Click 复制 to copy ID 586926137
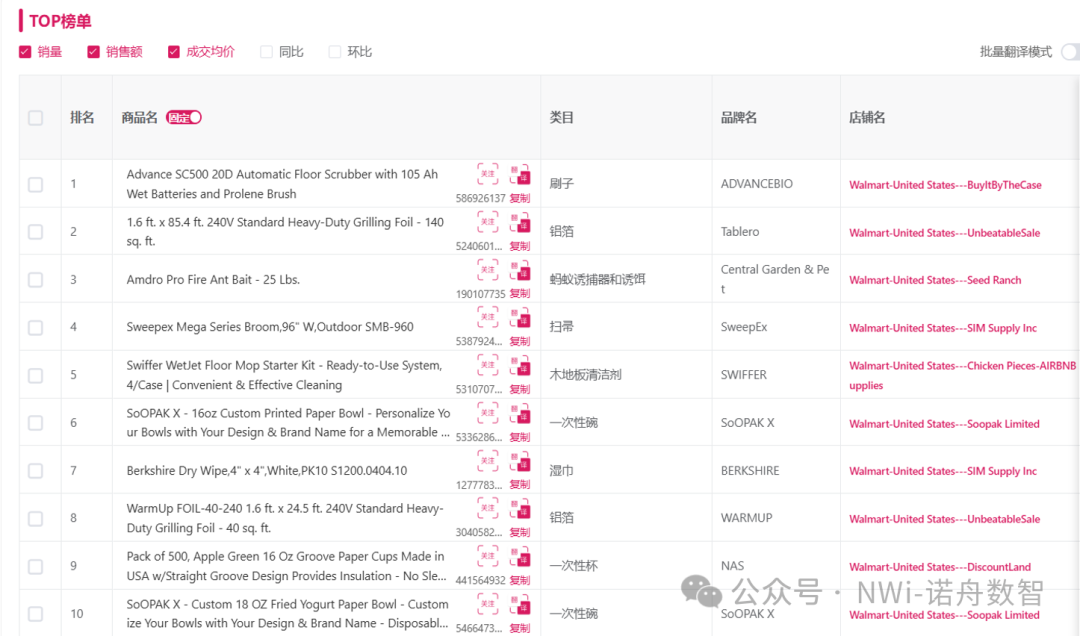The image size is (1080, 636). (x=520, y=198)
